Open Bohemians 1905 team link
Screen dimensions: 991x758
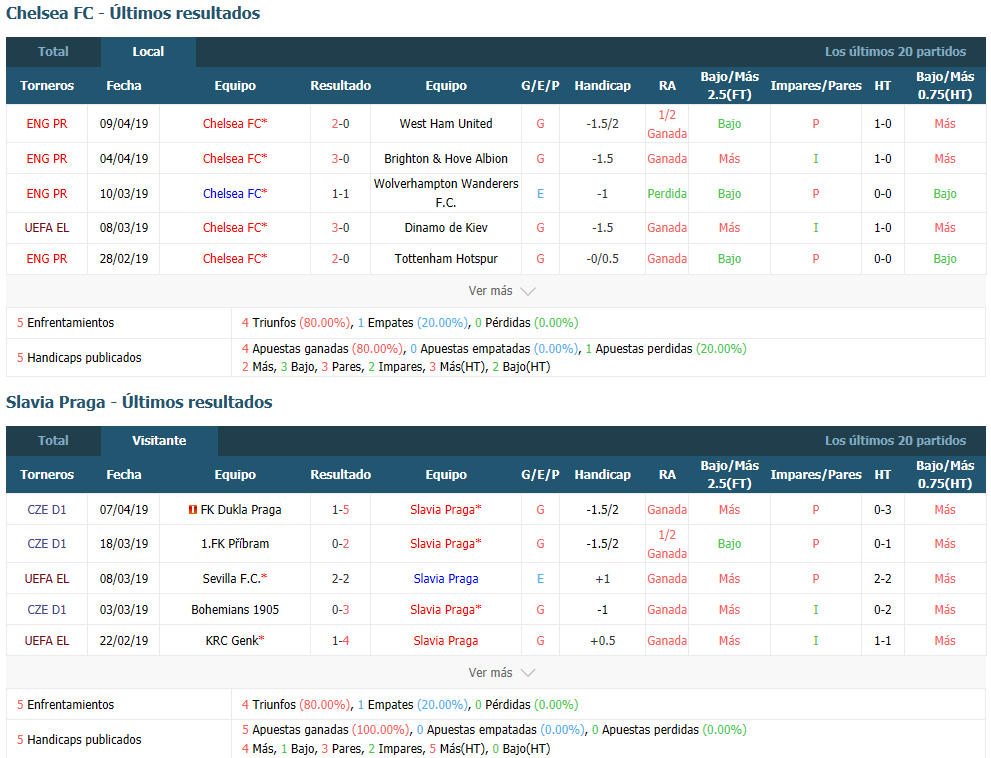coord(234,609)
